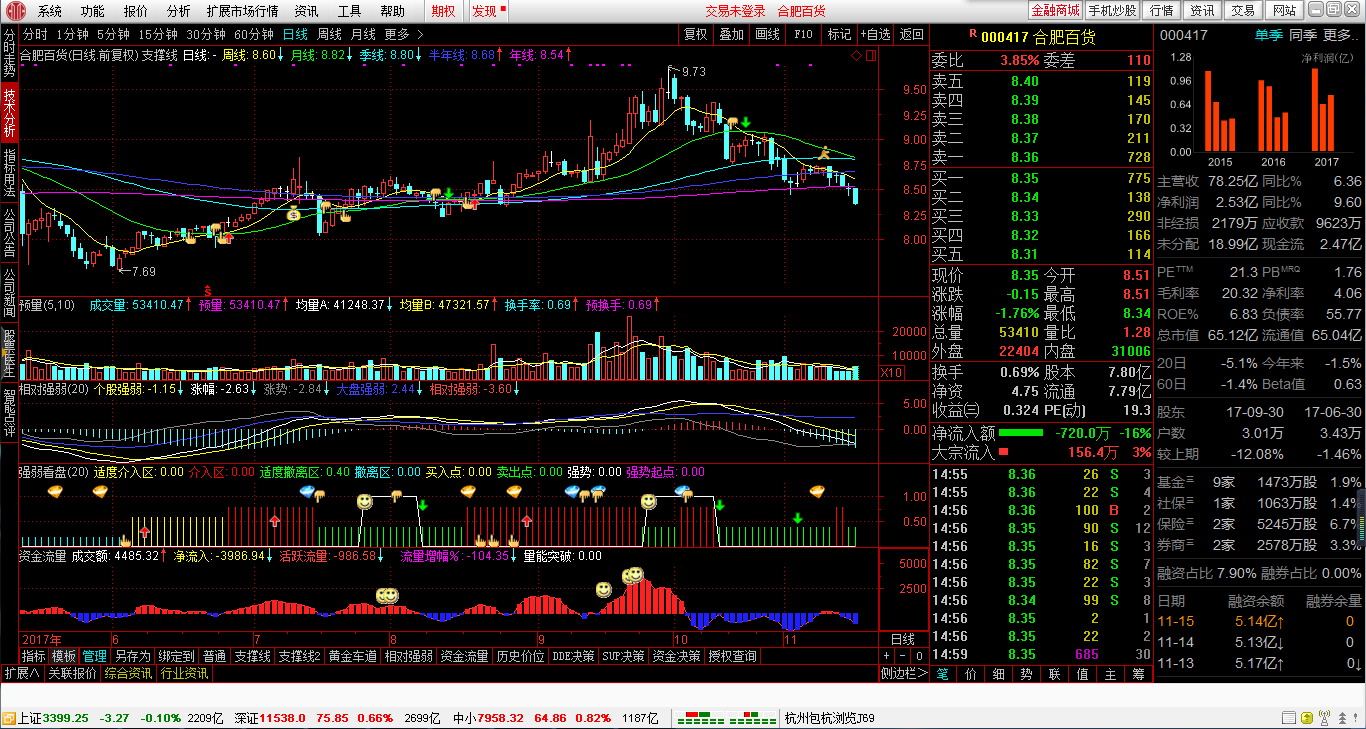This screenshot has height=729, width=1366.
Task: Click the CITIC logo icon at top-left
Action: click(x=12, y=11)
